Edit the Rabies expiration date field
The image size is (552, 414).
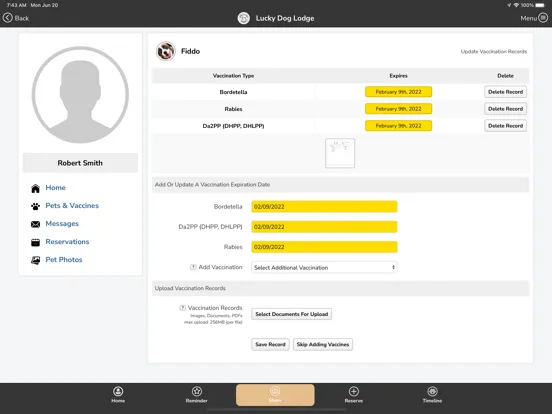click(x=324, y=247)
